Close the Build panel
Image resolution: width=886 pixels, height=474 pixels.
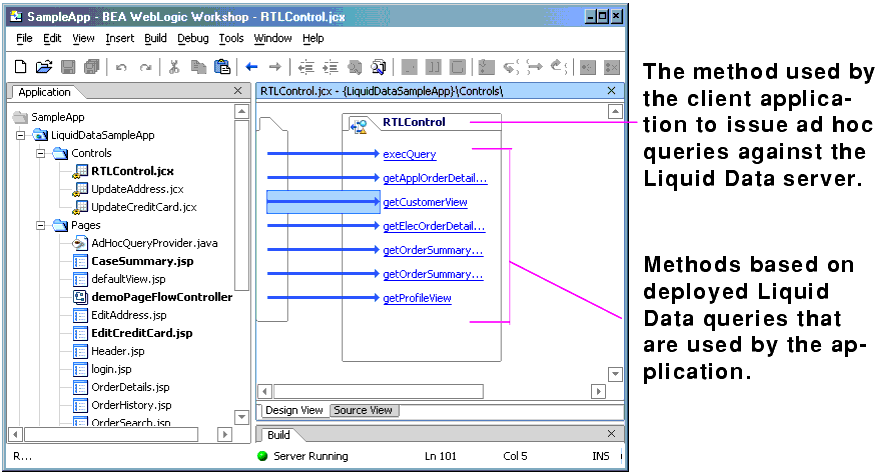point(611,434)
